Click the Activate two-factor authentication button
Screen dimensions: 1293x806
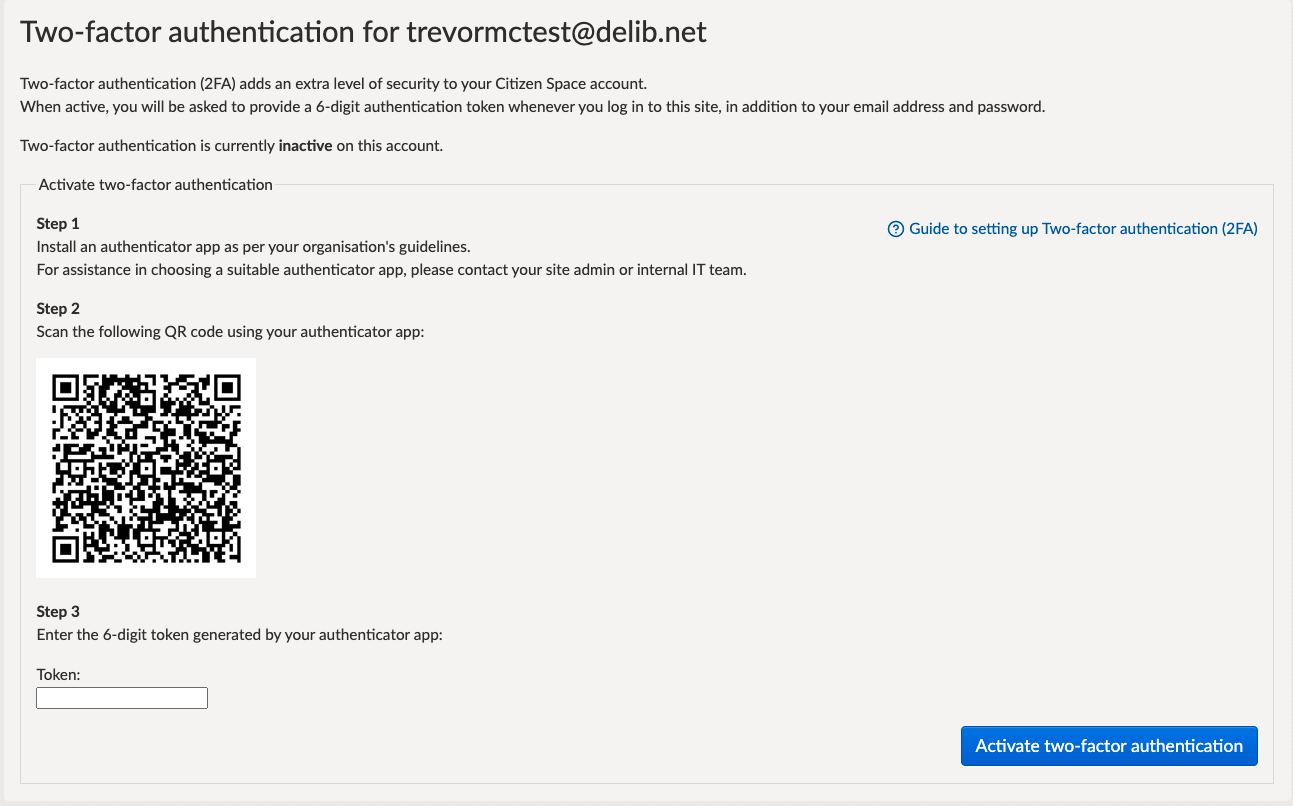click(x=1108, y=746)
